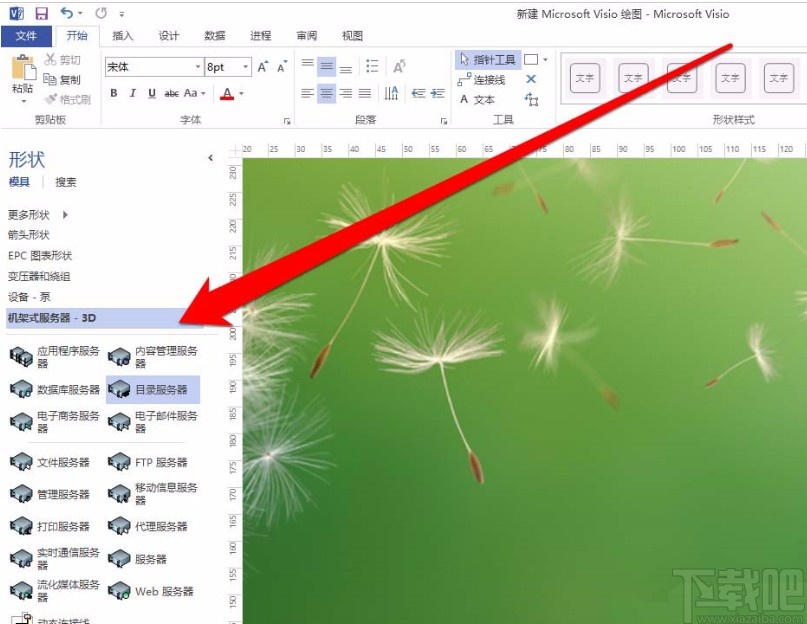807x624 pixels.
Task: Switch to the 设计 ribbon tab
Action: click(x=168, y=35)
